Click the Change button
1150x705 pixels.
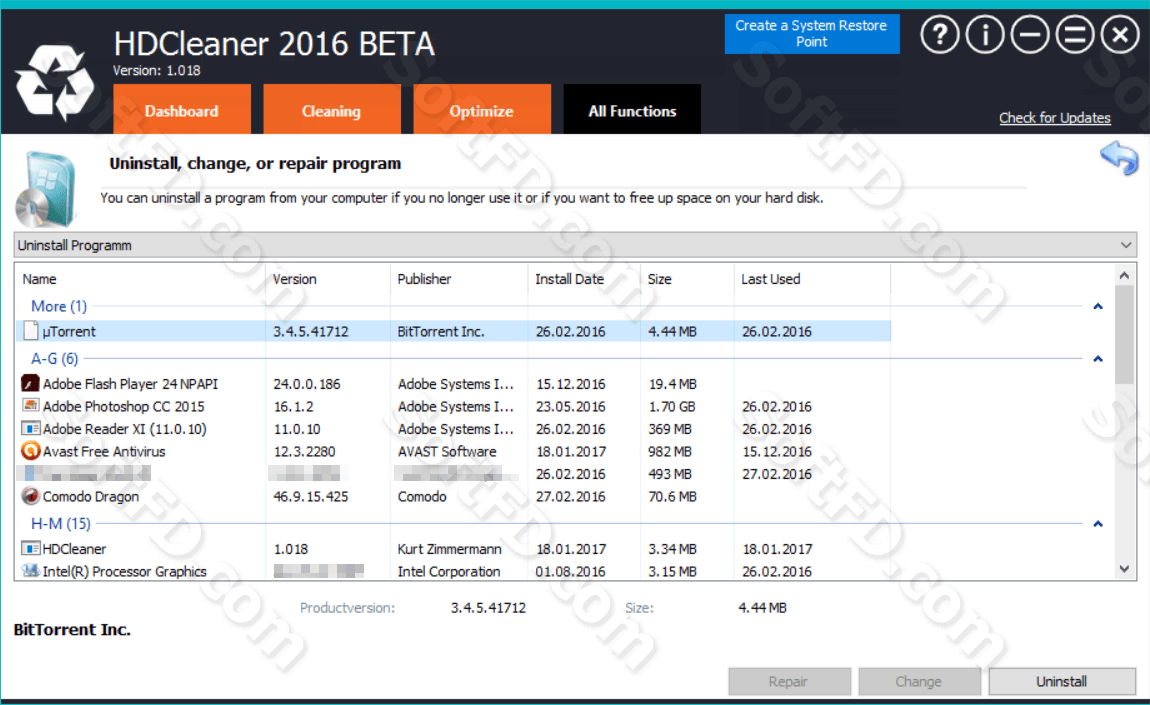[x=919, y=682]
